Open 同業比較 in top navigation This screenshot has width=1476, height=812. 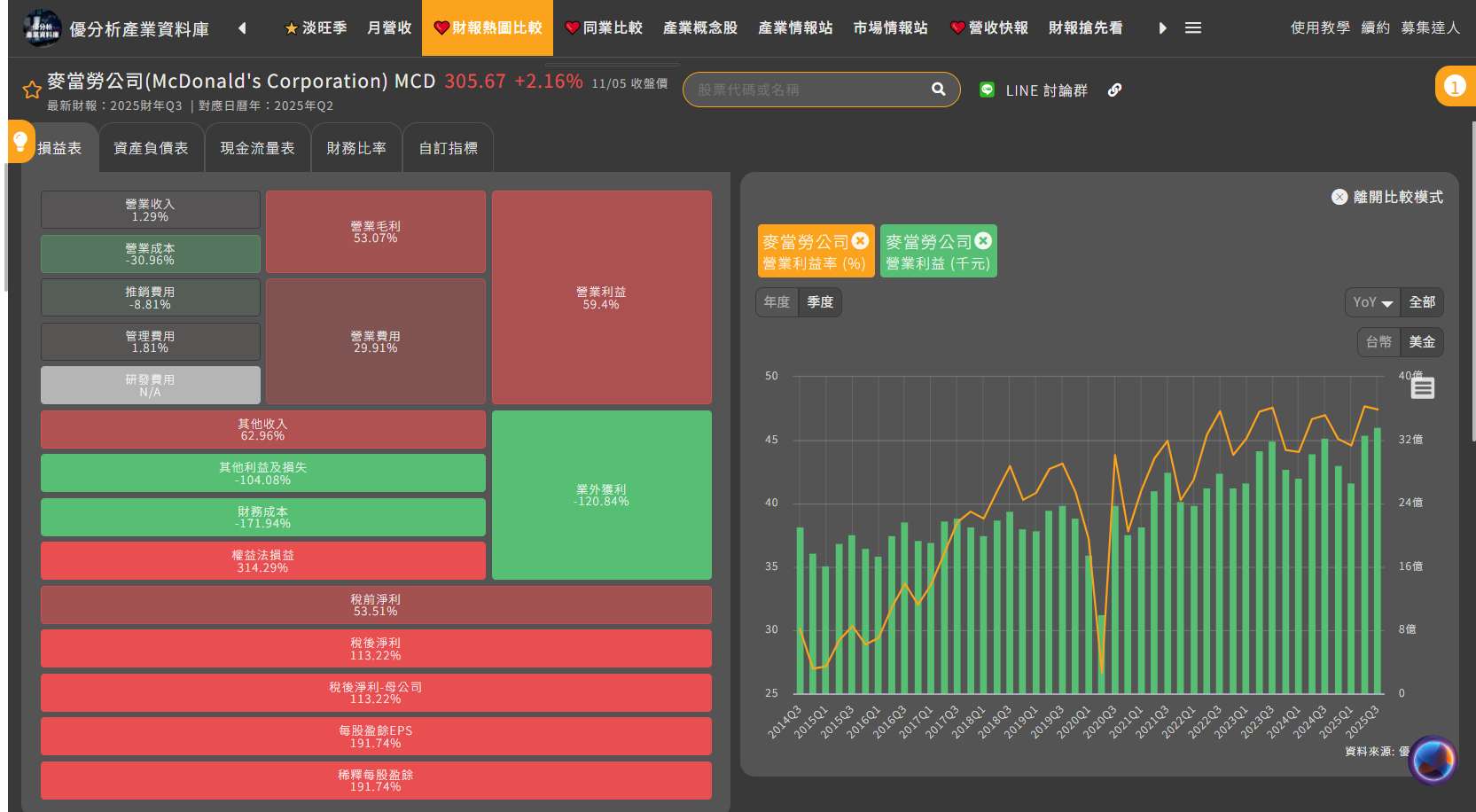[x=604, y=28]
